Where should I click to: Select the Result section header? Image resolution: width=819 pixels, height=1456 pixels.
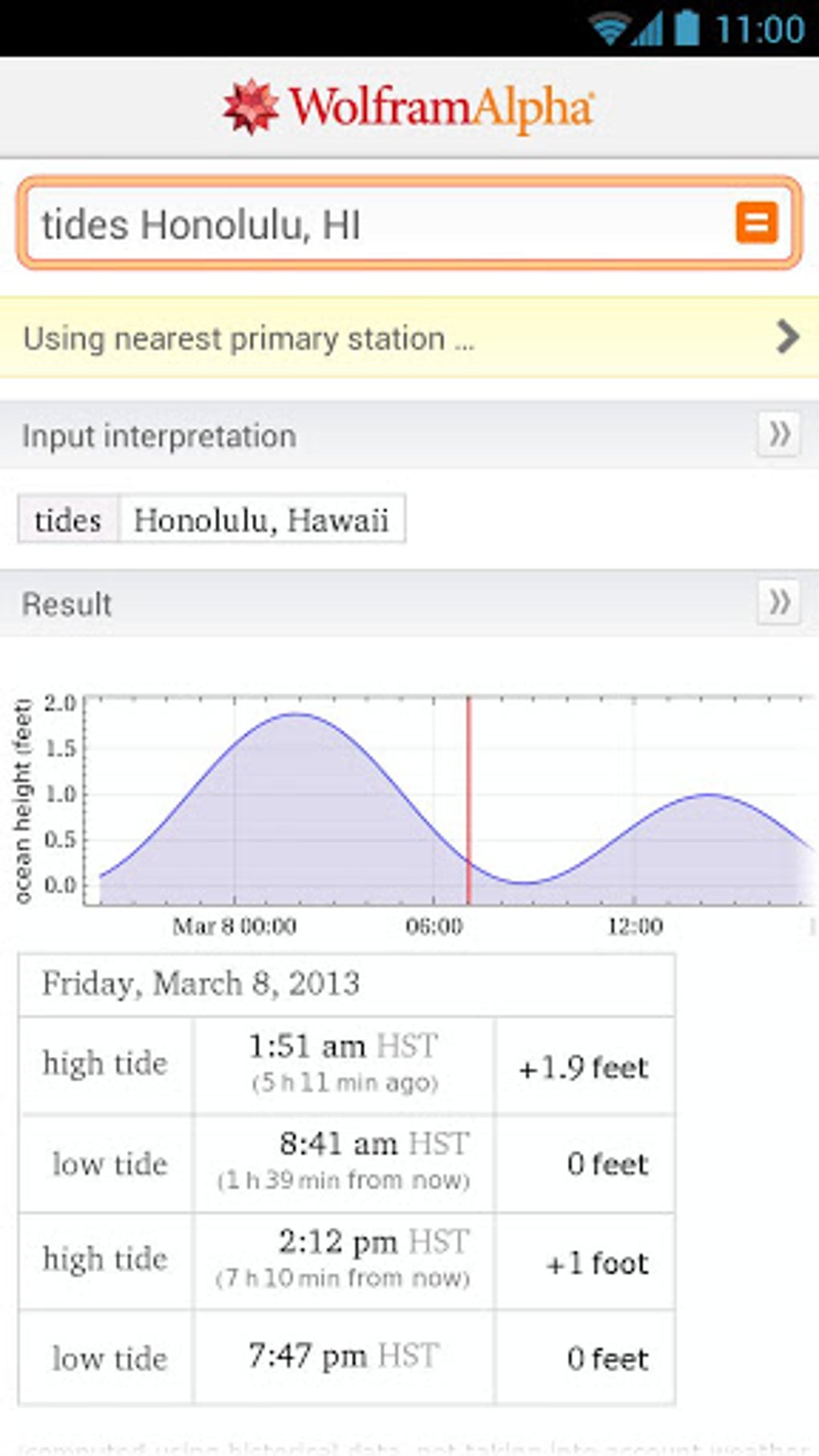(67, 604)
